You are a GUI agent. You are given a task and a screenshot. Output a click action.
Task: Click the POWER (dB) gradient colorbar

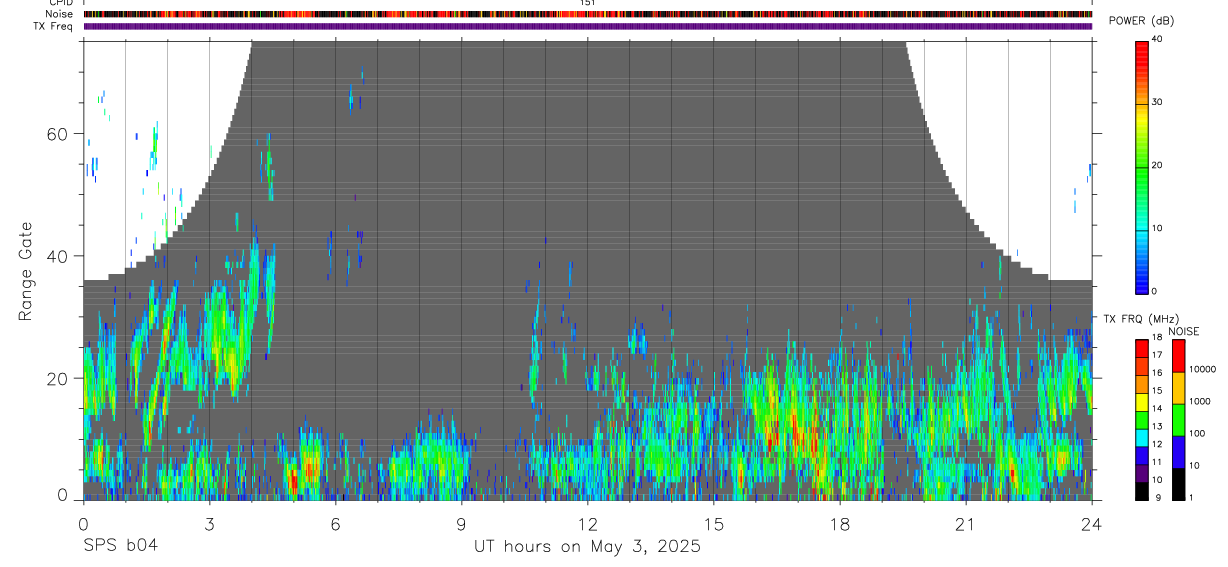coord(1142,166)
